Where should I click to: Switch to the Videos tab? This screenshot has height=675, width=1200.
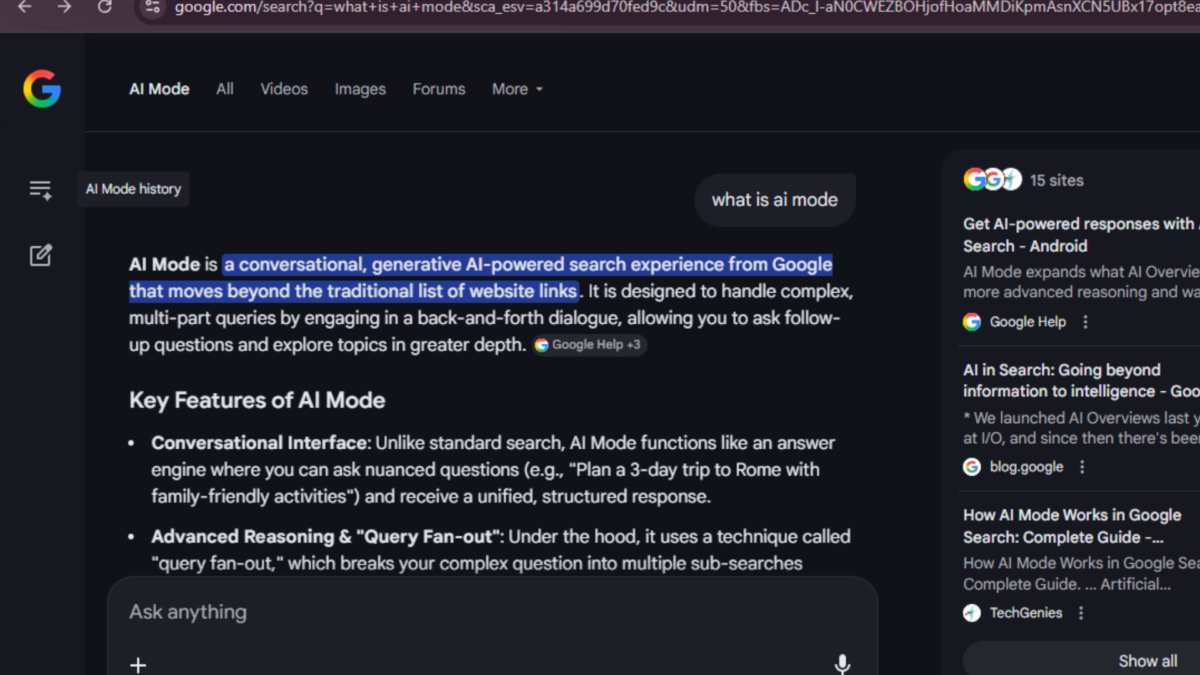click(284, 89)
